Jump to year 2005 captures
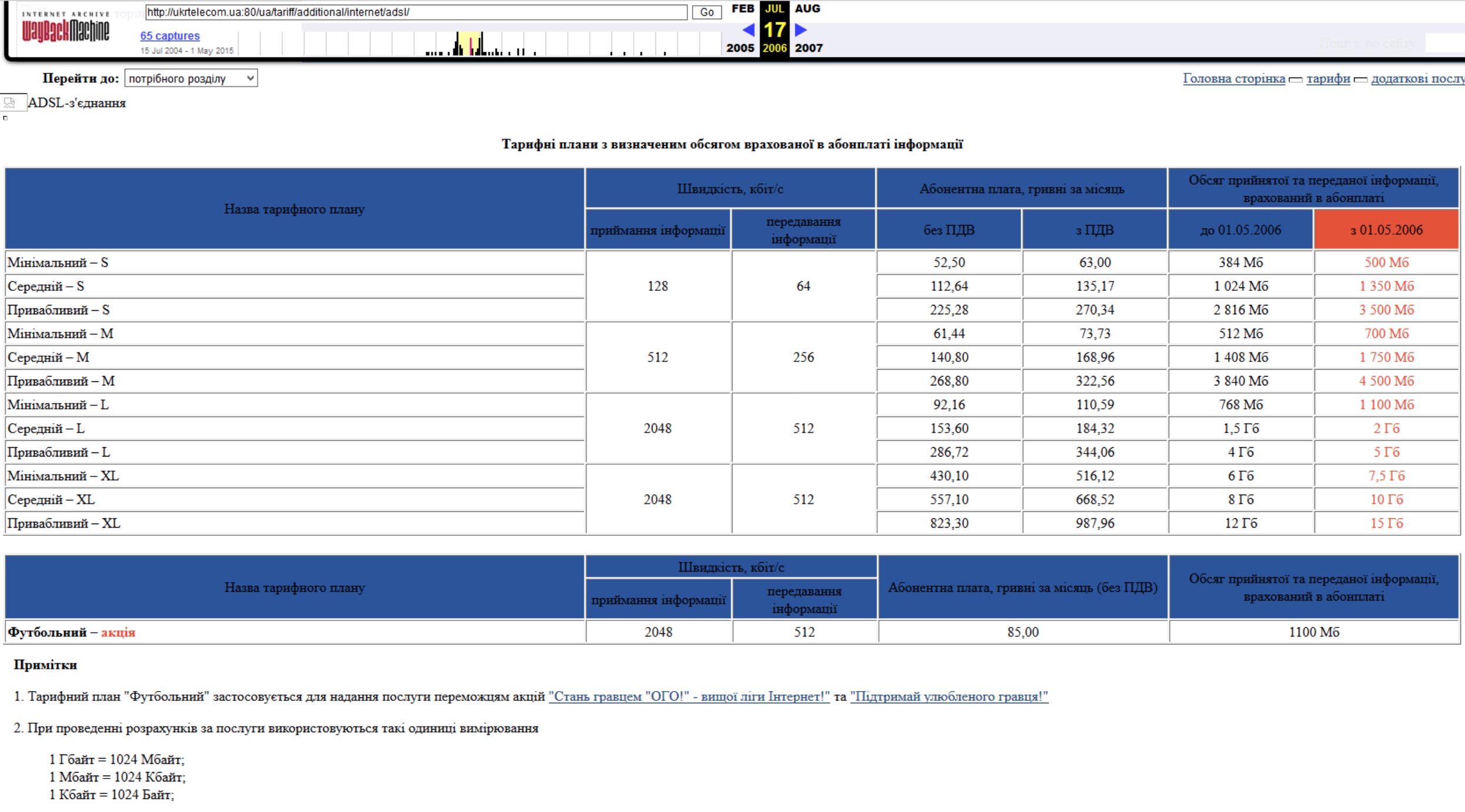Screen dimensions: 1465x812 [x=740, y=48]
